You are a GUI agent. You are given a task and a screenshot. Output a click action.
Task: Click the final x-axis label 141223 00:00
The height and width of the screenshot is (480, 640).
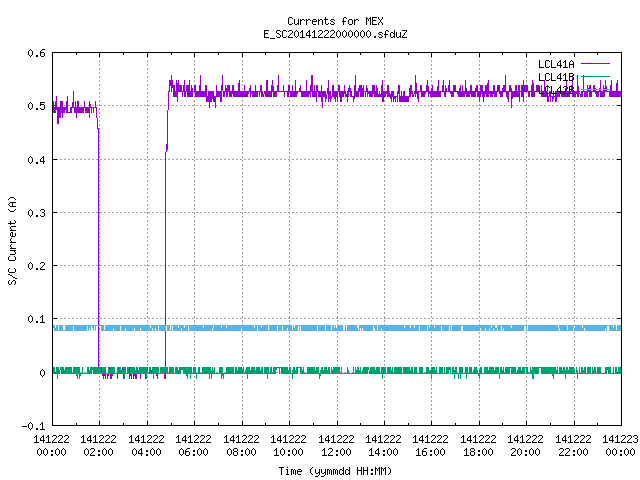620,445
